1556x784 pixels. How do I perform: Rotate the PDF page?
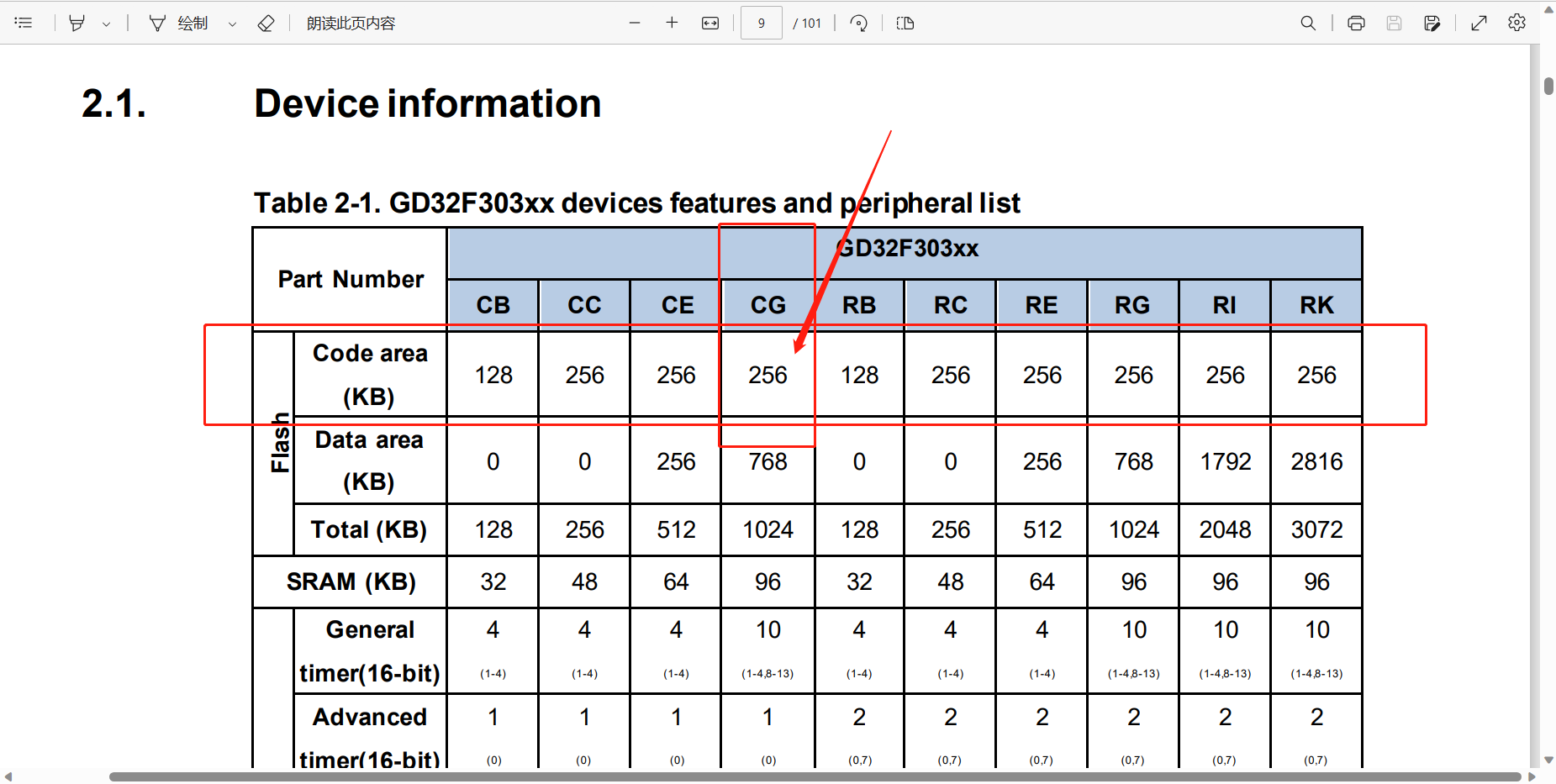858,23
